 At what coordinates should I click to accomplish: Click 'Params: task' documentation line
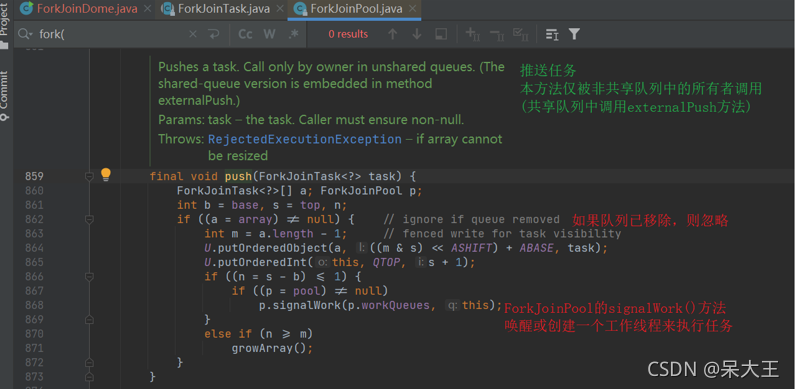[x=311, y=120]
